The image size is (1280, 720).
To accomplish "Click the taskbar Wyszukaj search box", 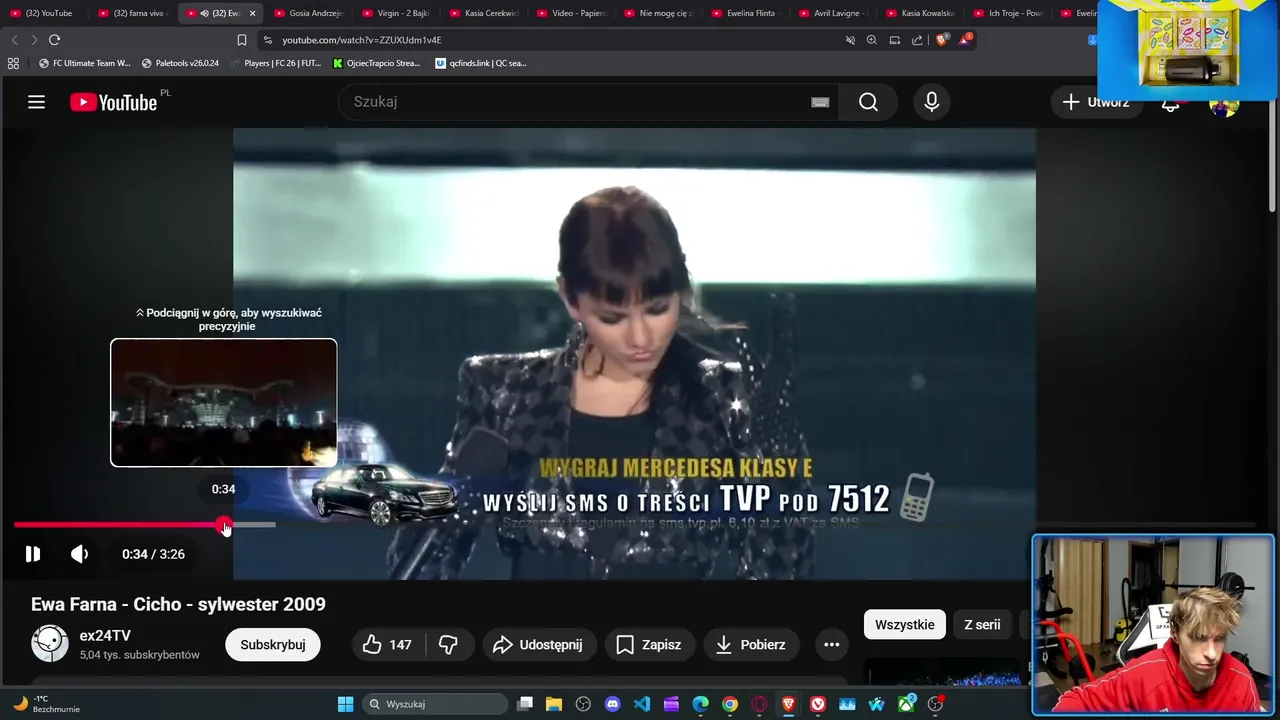I will click(434, 704).
